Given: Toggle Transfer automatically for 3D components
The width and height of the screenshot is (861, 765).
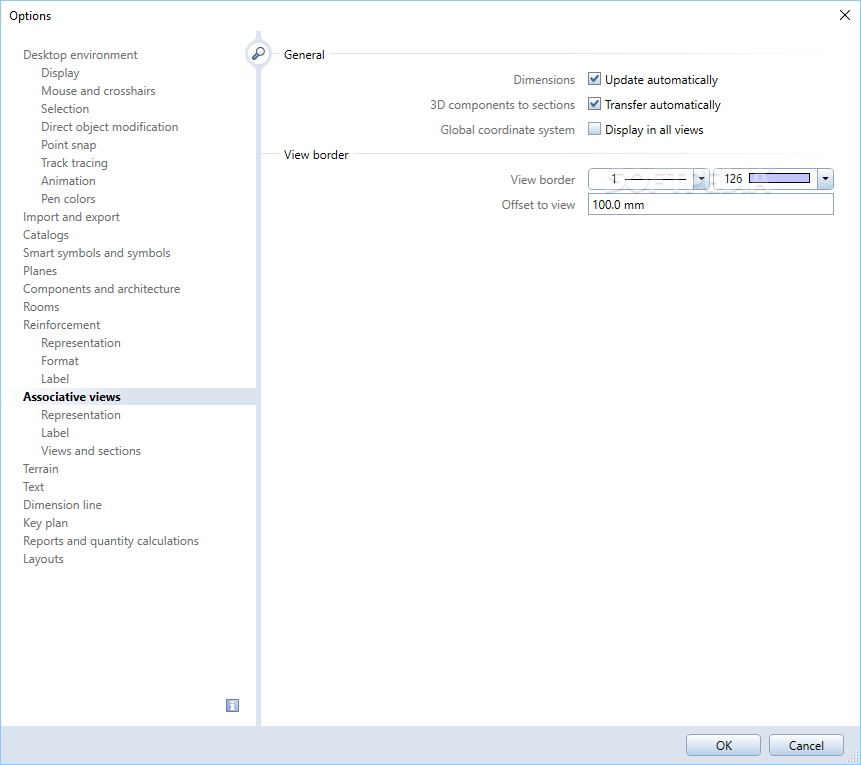Looking at the screenshot, I should click(x=594, y=104).
